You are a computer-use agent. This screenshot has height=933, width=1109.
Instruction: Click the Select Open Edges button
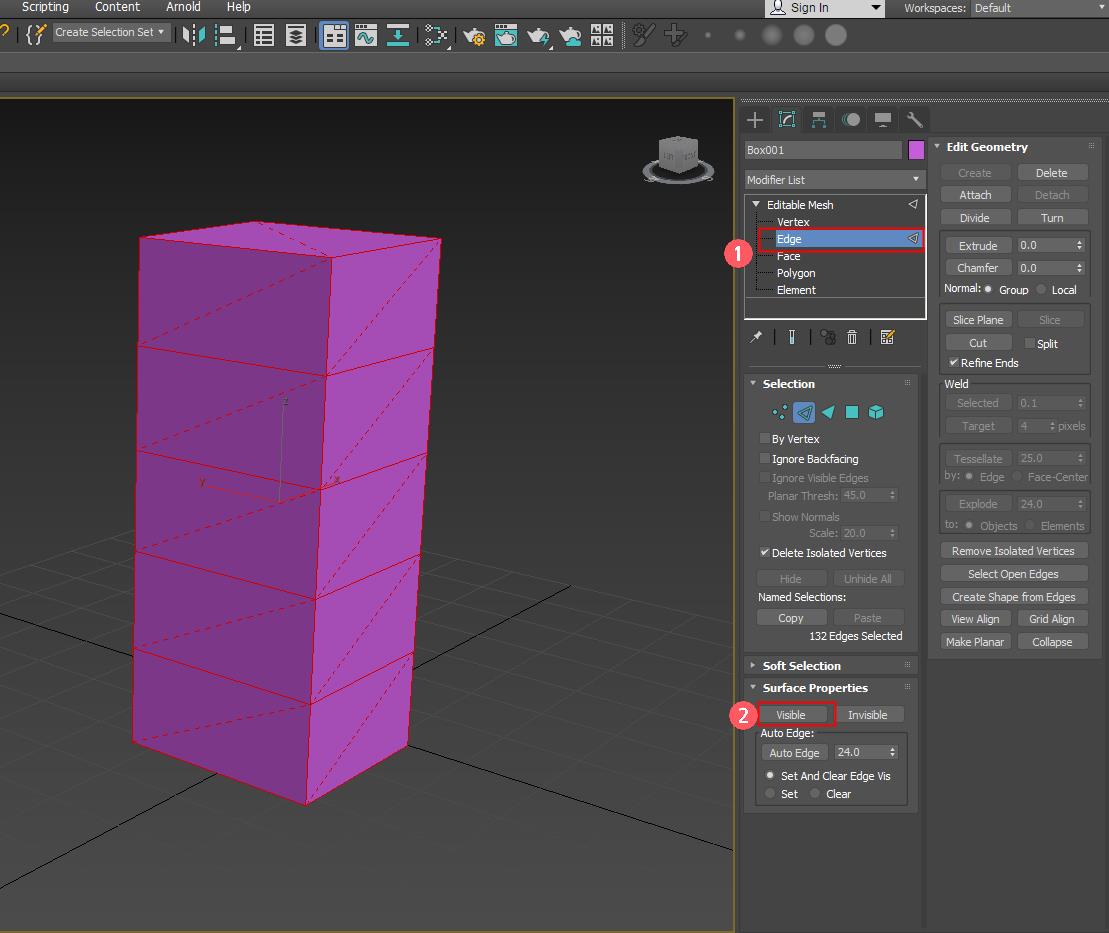point(1014,574)
